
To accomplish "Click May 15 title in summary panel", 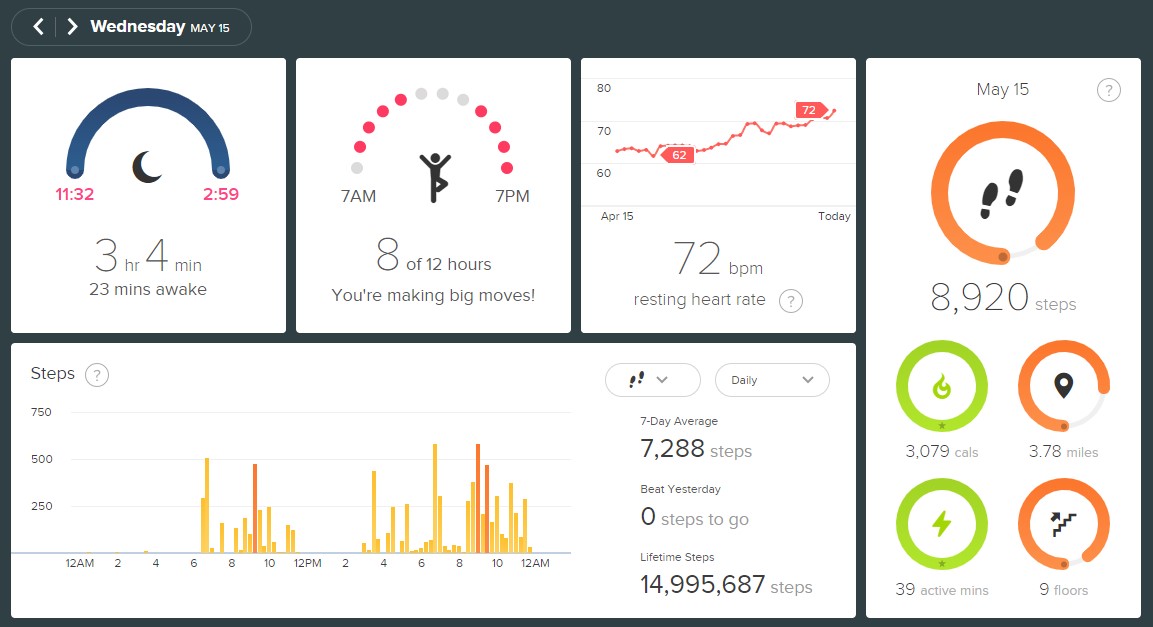I will [1002, 90].
